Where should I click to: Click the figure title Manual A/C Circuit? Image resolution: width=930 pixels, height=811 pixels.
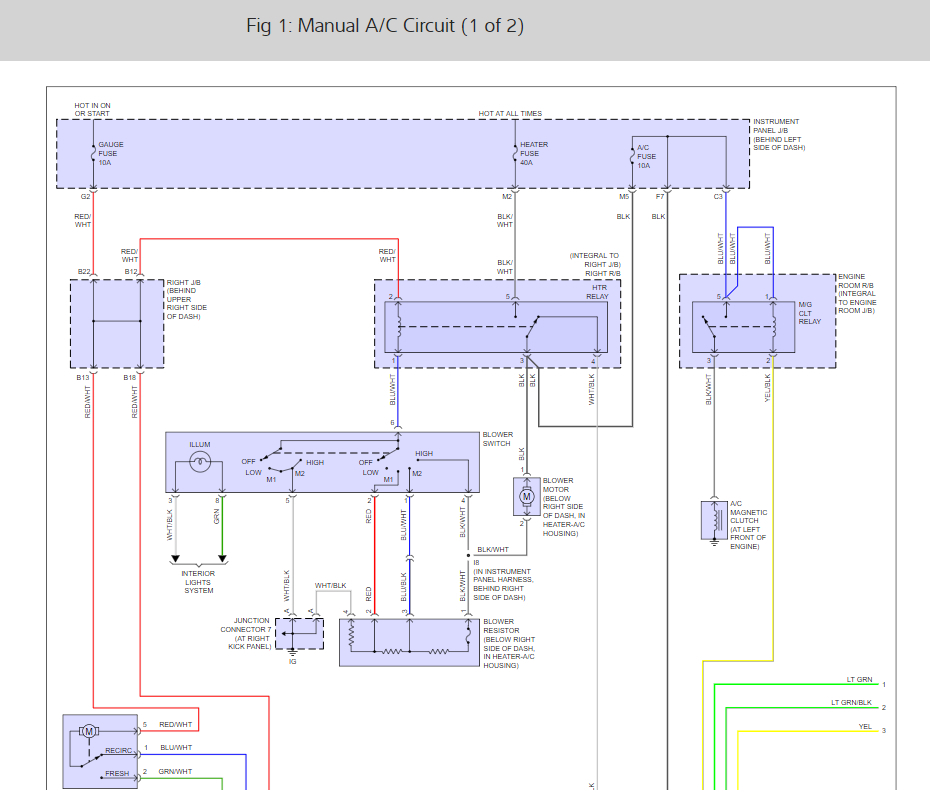tap(385, 26)
